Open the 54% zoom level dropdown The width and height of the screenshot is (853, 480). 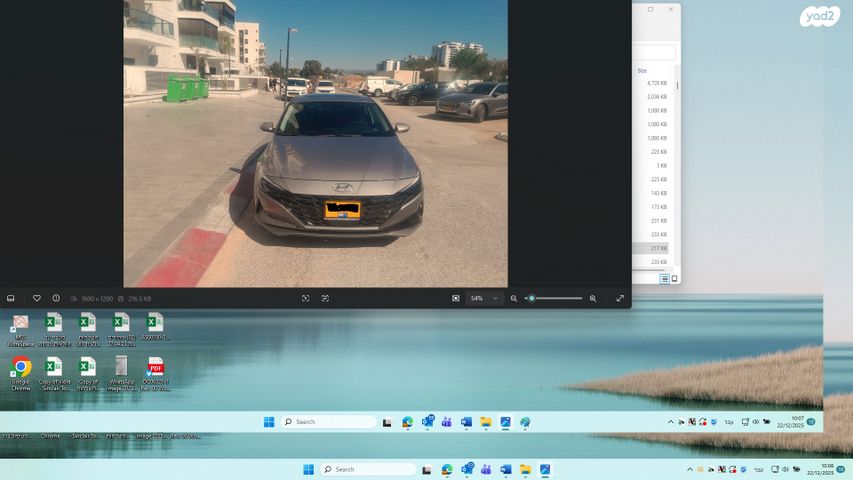(x=484, y=298)
